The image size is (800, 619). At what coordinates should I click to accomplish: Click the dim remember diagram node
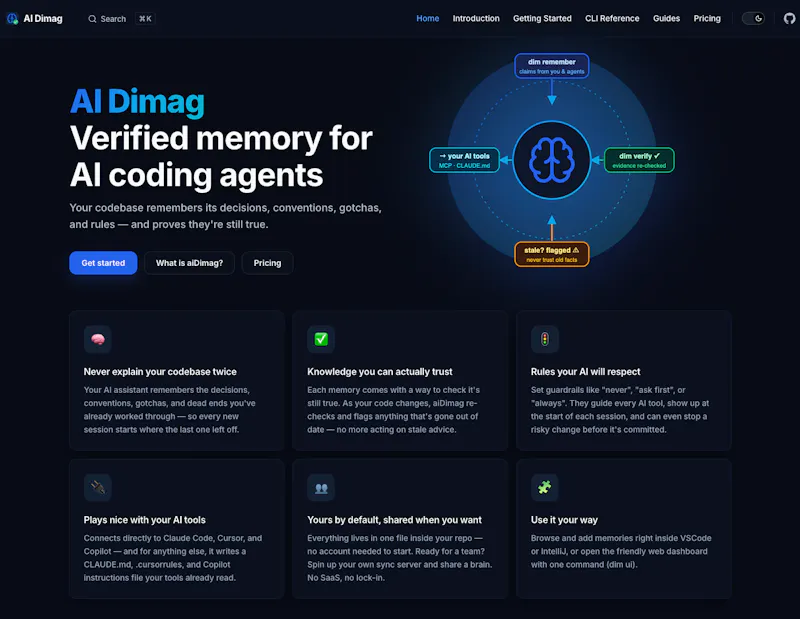tap(552, 66)
